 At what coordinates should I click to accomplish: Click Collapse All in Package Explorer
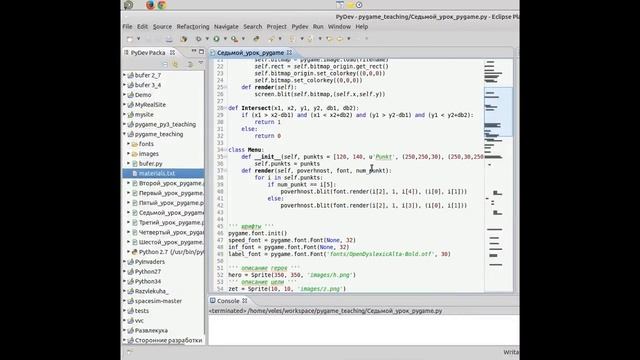(165, 64)
